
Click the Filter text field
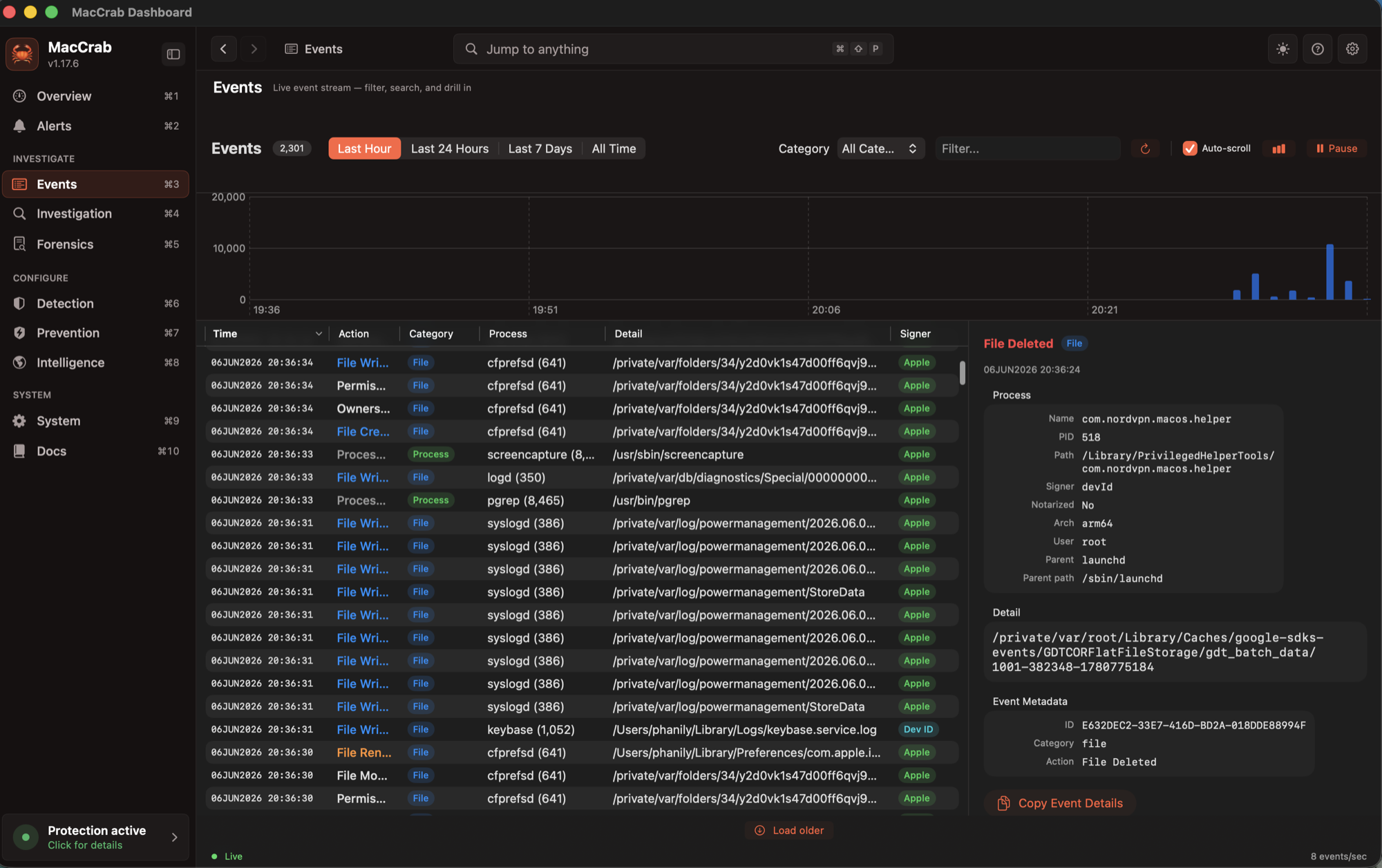pyautogui.click(x=1028, y=149)
